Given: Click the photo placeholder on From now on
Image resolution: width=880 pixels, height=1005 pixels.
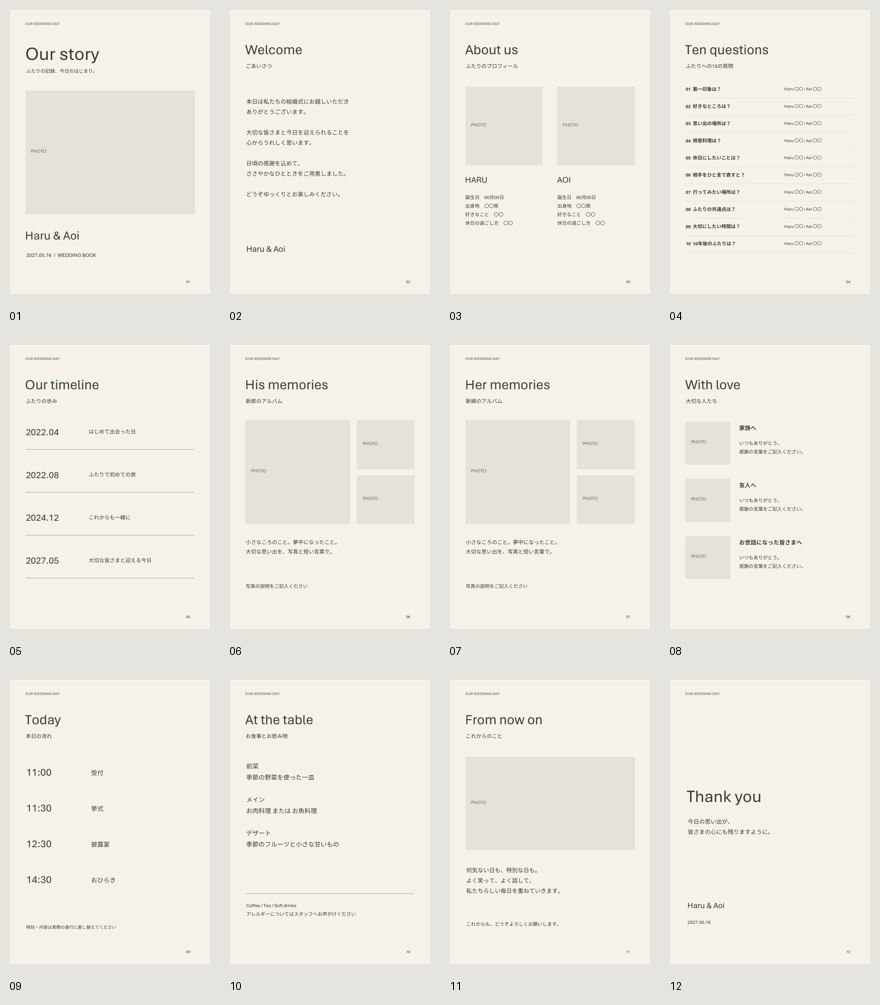Looking at the screenshot, I should pos(550,803).
